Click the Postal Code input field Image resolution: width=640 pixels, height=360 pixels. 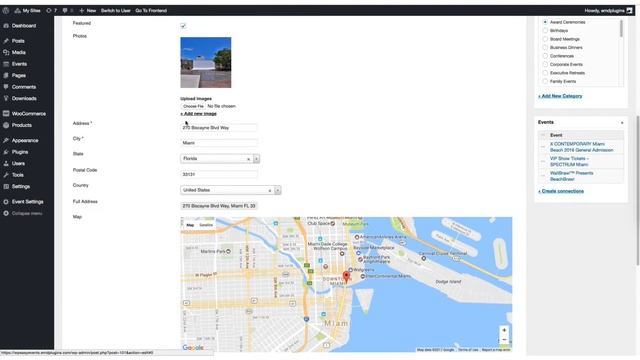pos(219,174)
